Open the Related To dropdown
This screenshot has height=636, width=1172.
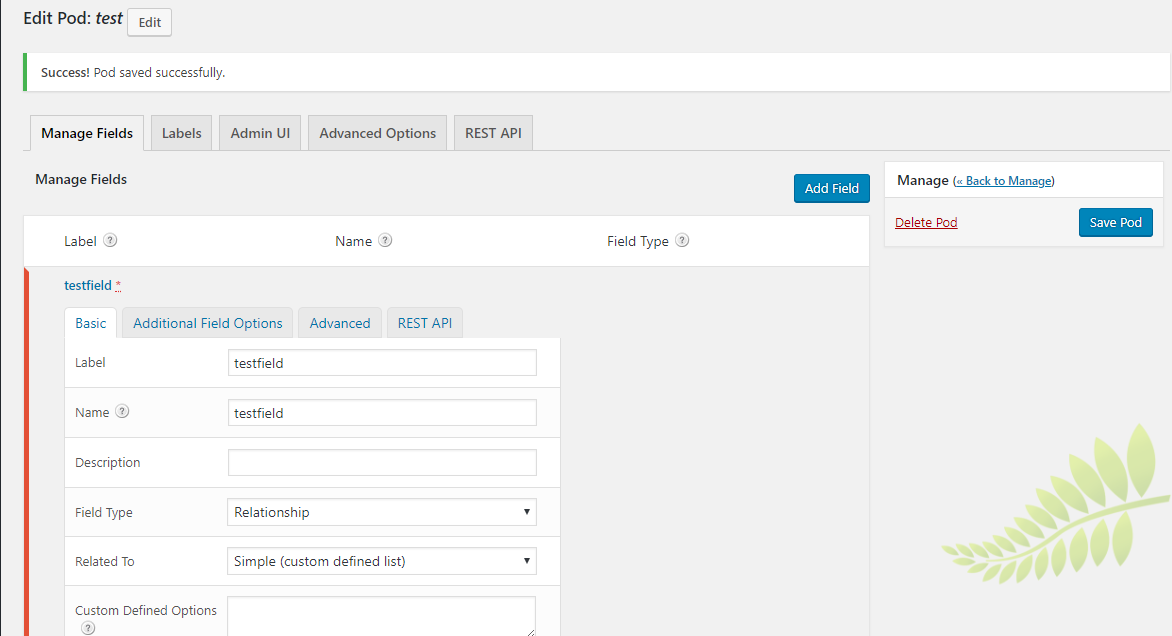381,560
